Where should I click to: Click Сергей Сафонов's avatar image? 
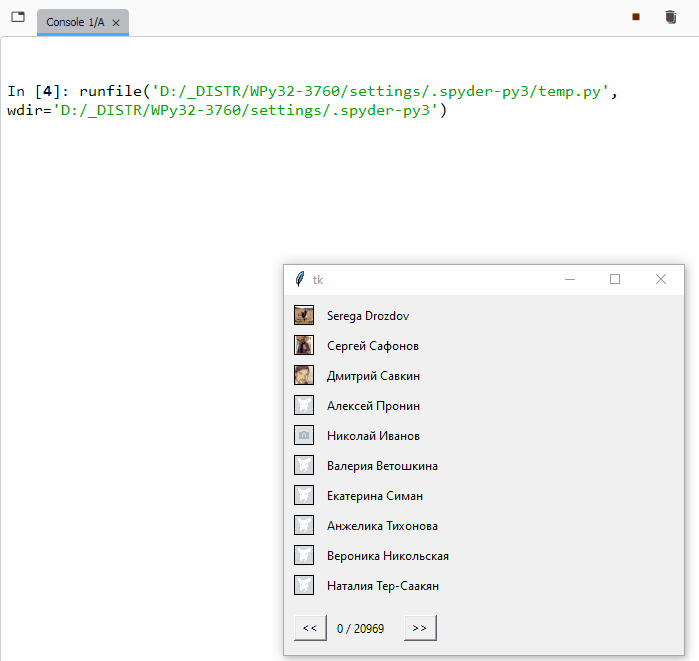(x=304, y=346)
